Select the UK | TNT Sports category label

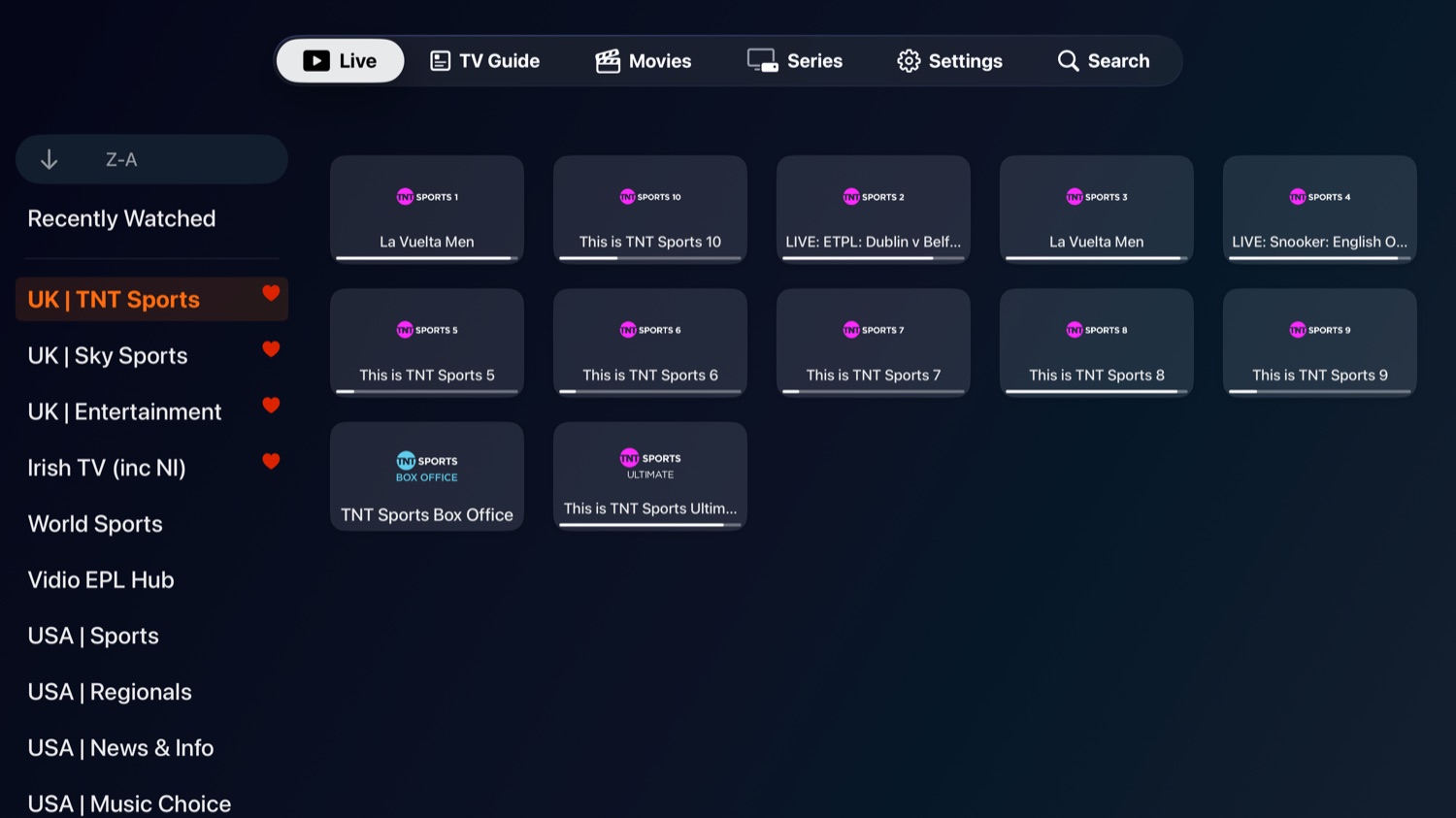114,300
